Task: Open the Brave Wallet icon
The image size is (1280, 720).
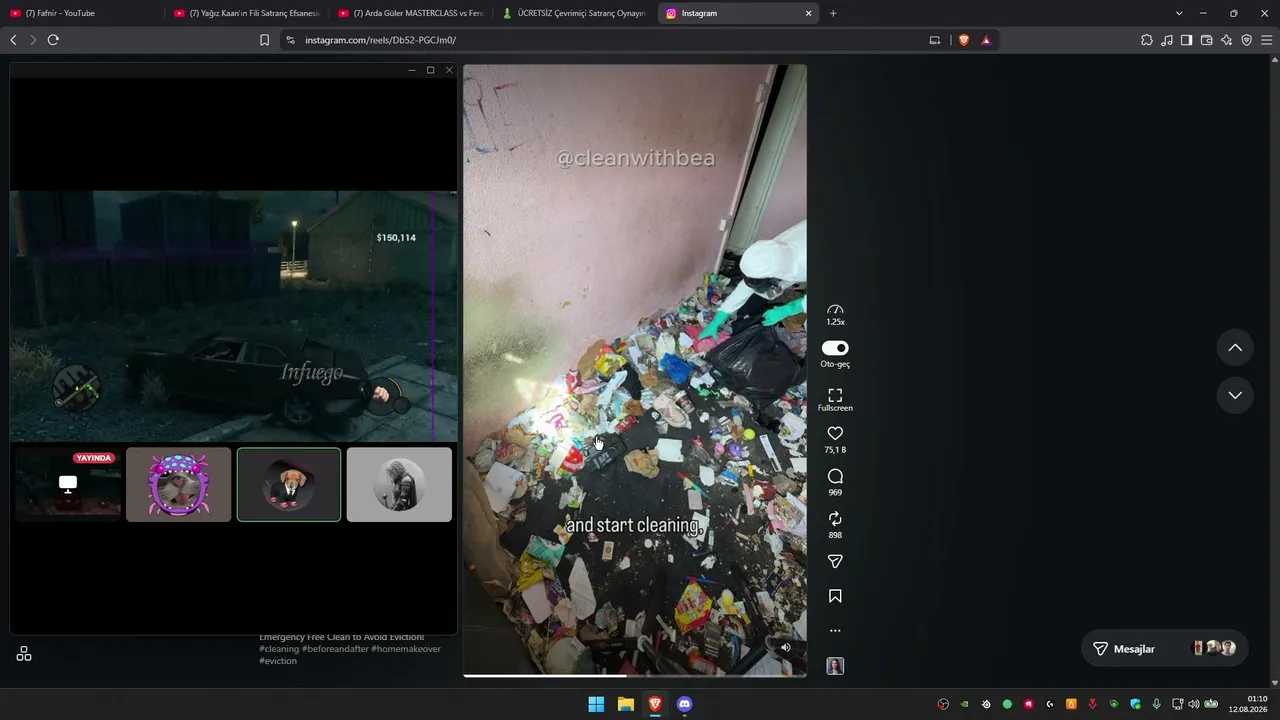Action: [1206, 40]
